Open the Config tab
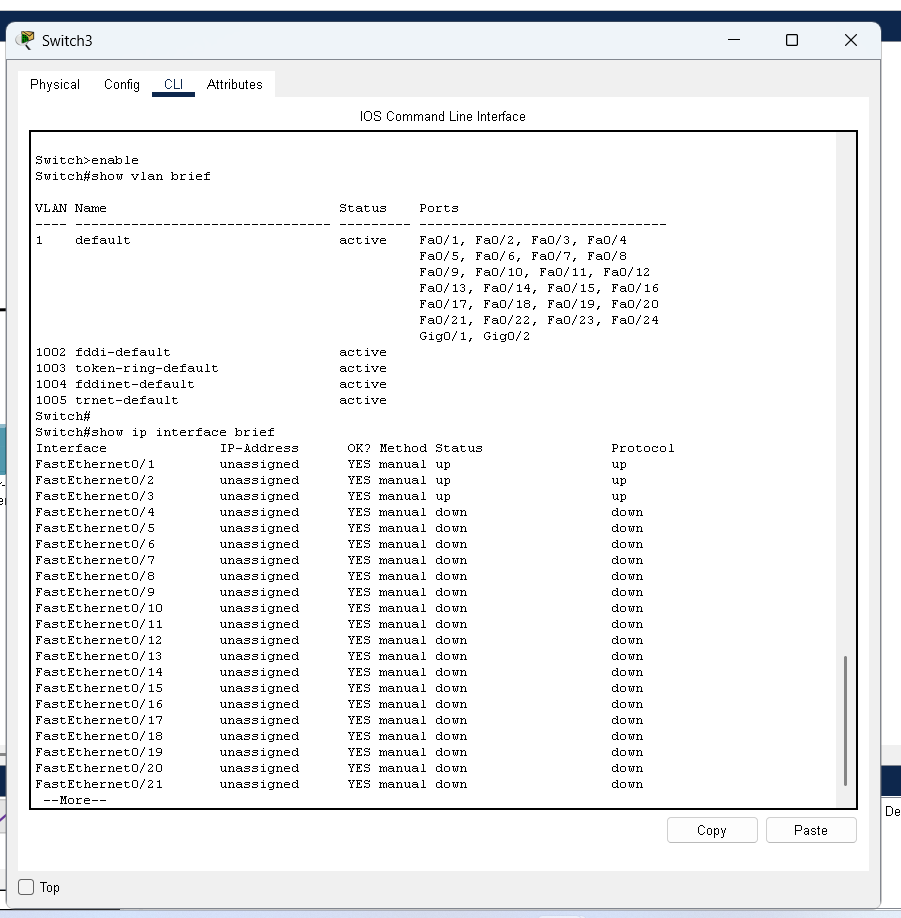The image size is (901, 918). [x=122, y=85]
